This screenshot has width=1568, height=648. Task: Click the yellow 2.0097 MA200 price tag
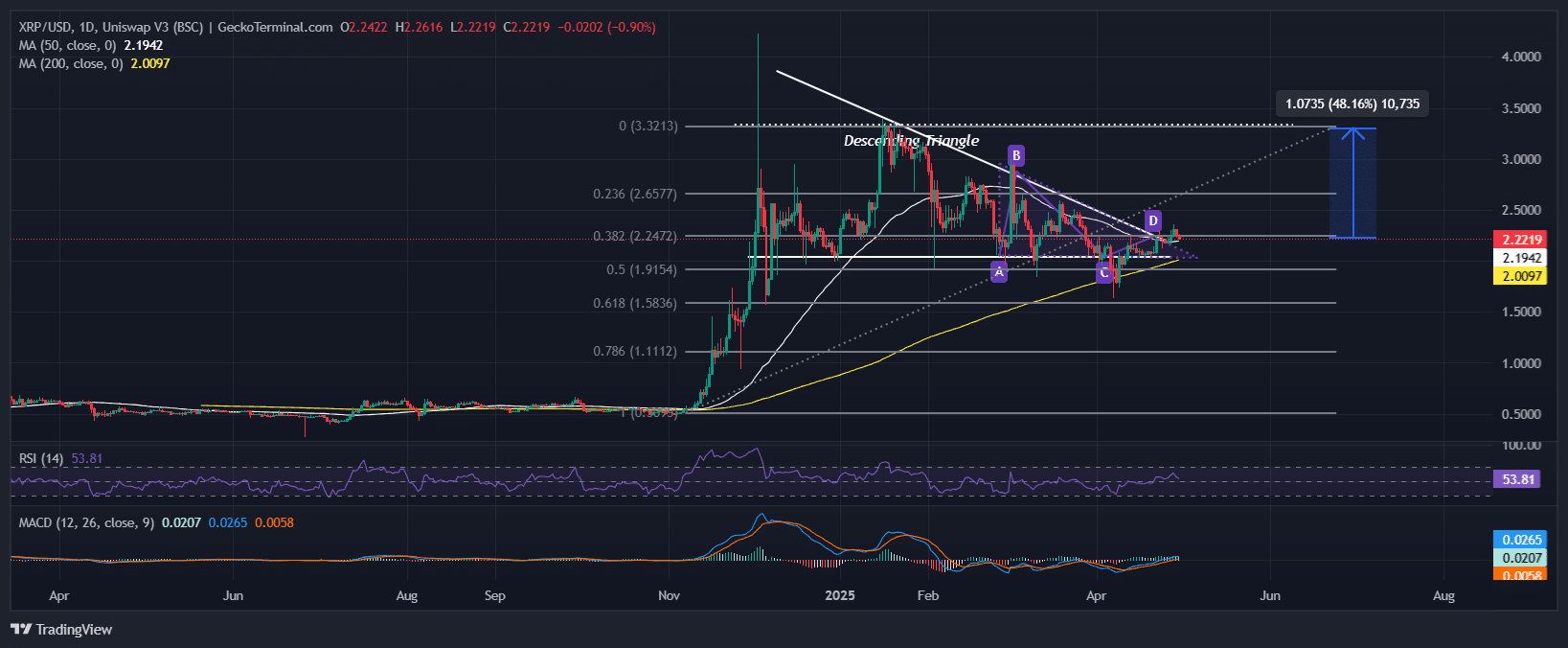point(1520,276)
